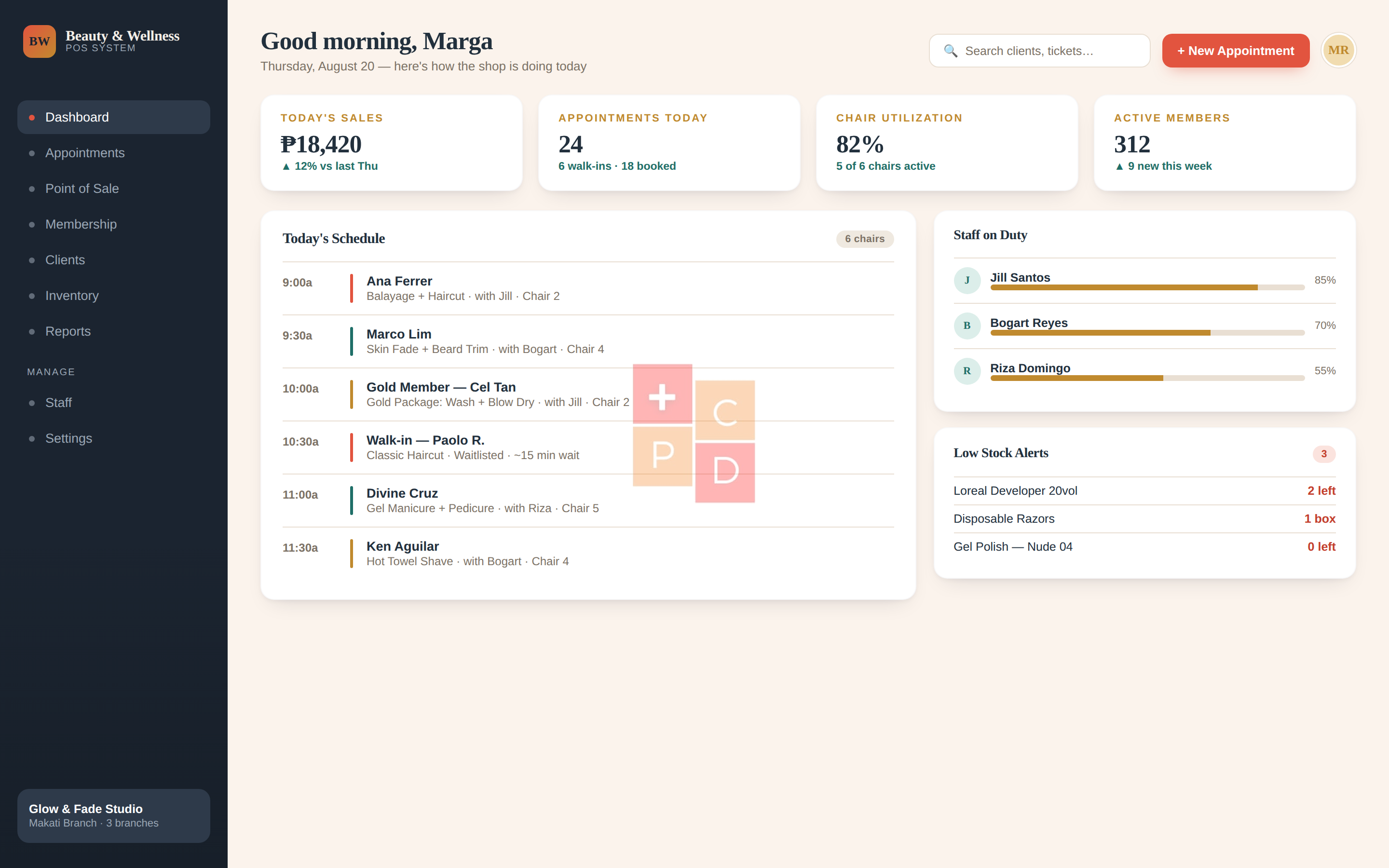Open Appointments Today card
The width and height of the screenshot is (1389, 868).
[x=669, y=143]
